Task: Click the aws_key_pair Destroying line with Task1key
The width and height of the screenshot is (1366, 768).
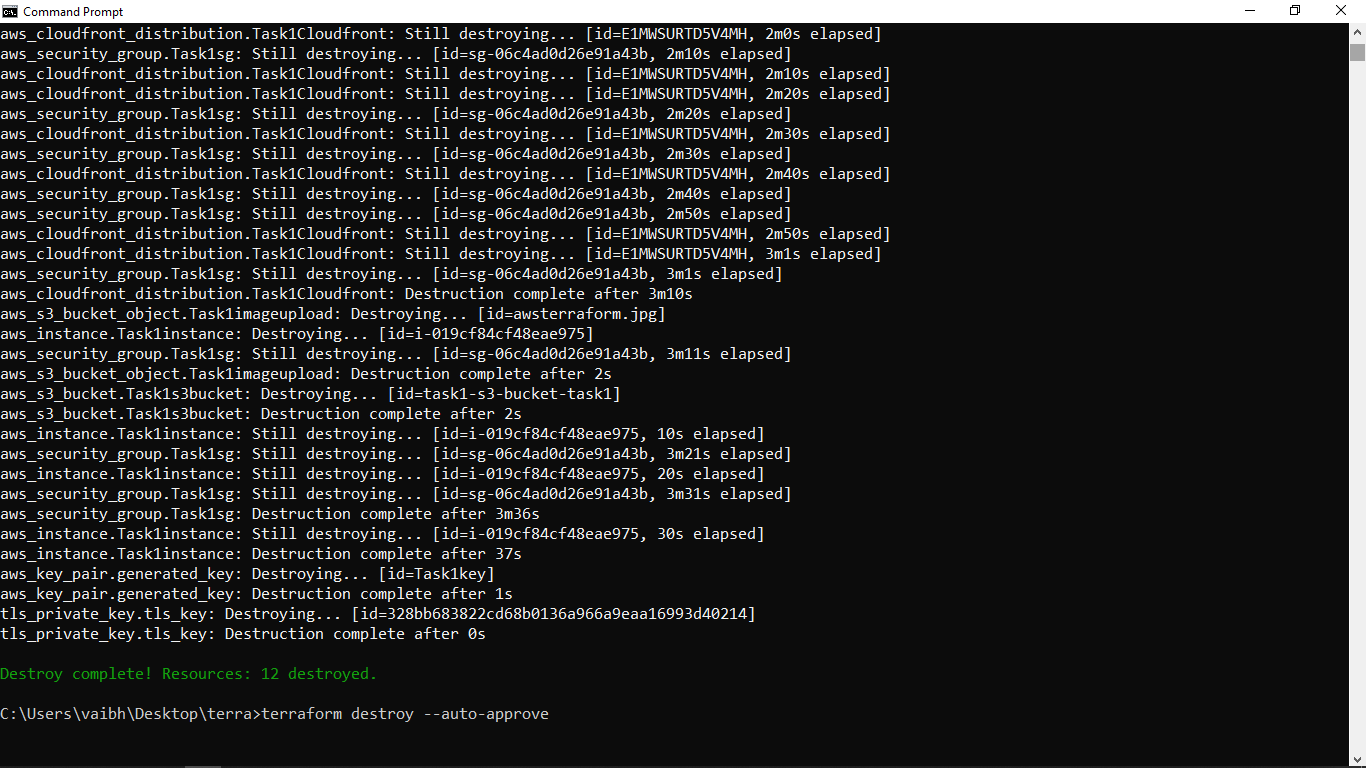Action: (246, 573)
